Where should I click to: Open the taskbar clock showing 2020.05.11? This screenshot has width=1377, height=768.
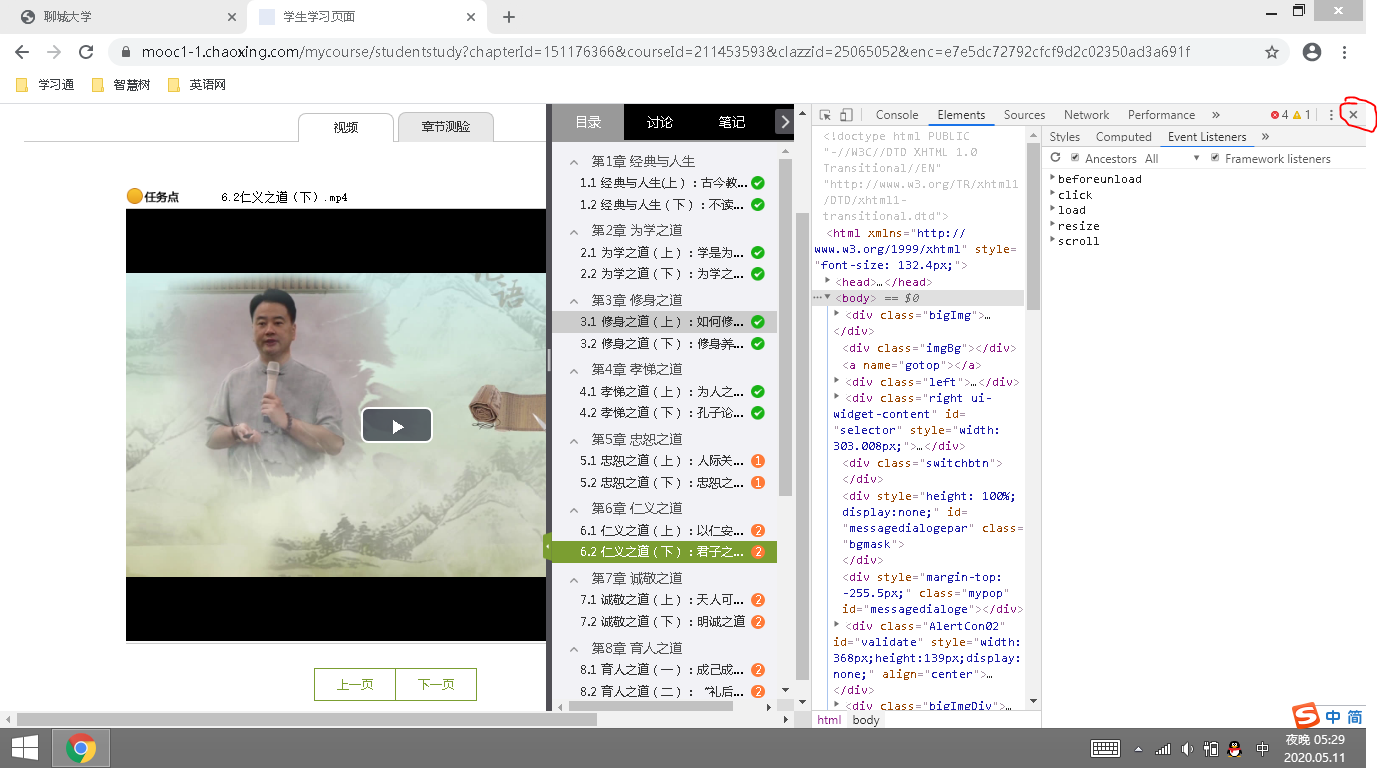(x=1314, y=748)
